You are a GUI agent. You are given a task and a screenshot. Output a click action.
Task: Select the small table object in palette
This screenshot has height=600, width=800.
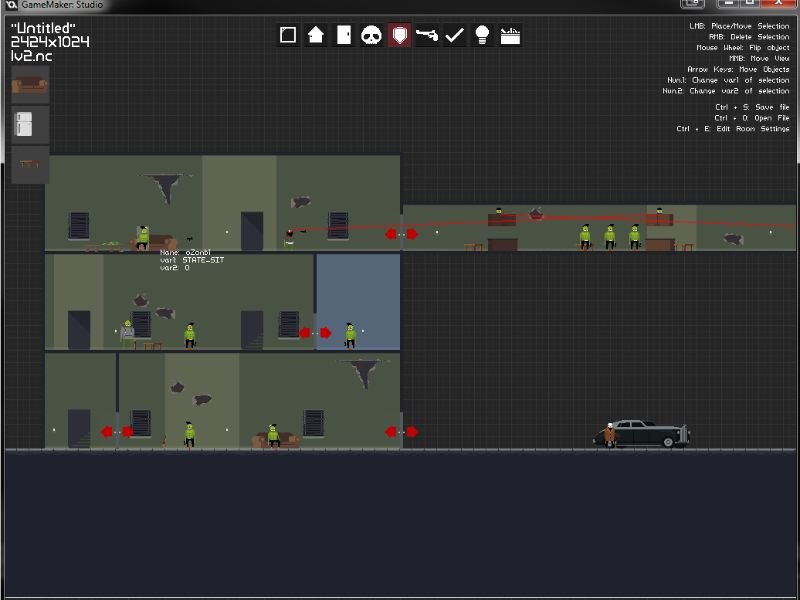(30, 164)
